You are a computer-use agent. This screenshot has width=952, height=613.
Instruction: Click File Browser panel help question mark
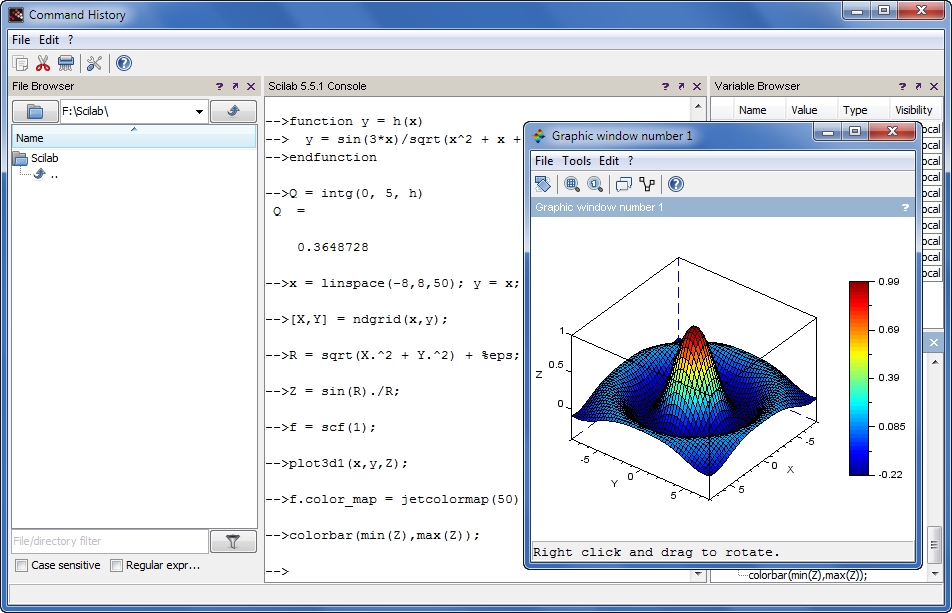click(x=219, y=86)
